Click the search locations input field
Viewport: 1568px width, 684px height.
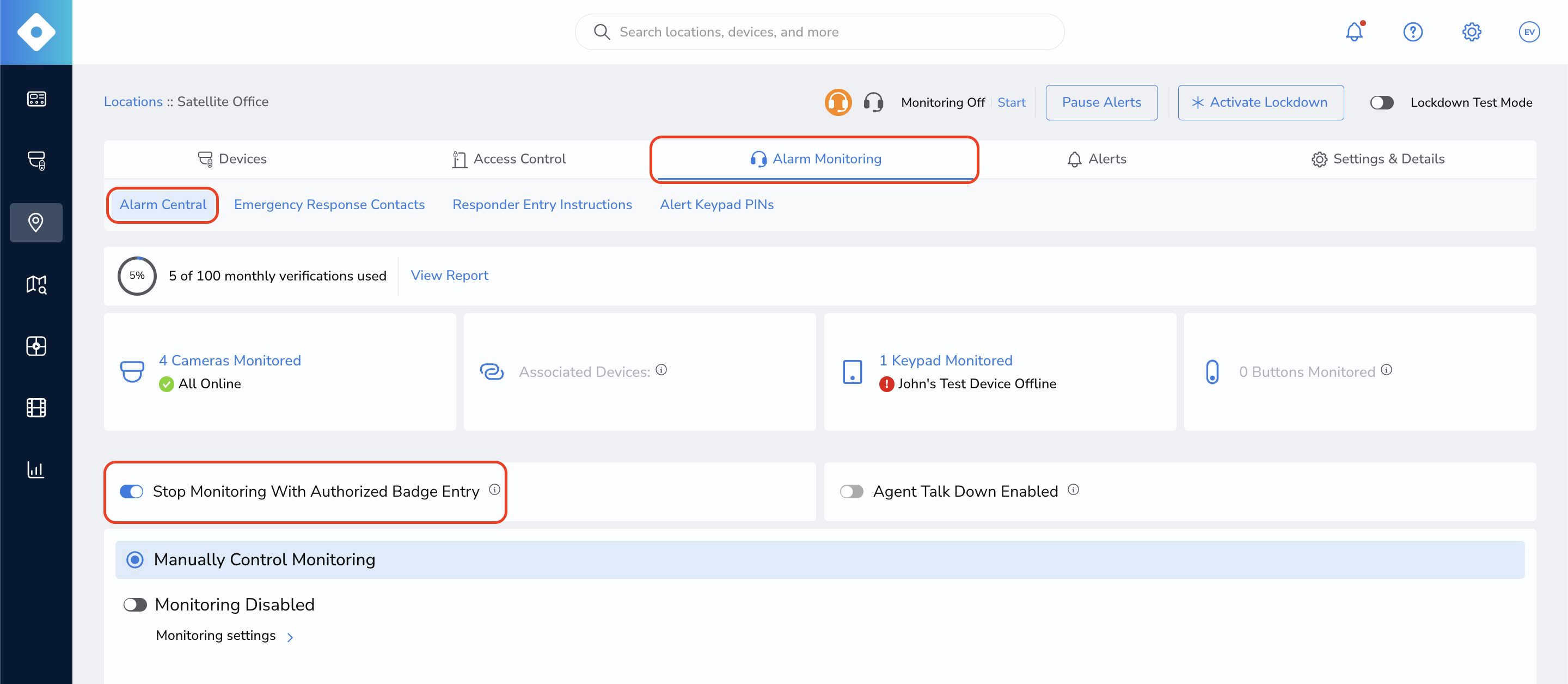tap(819, 32)
